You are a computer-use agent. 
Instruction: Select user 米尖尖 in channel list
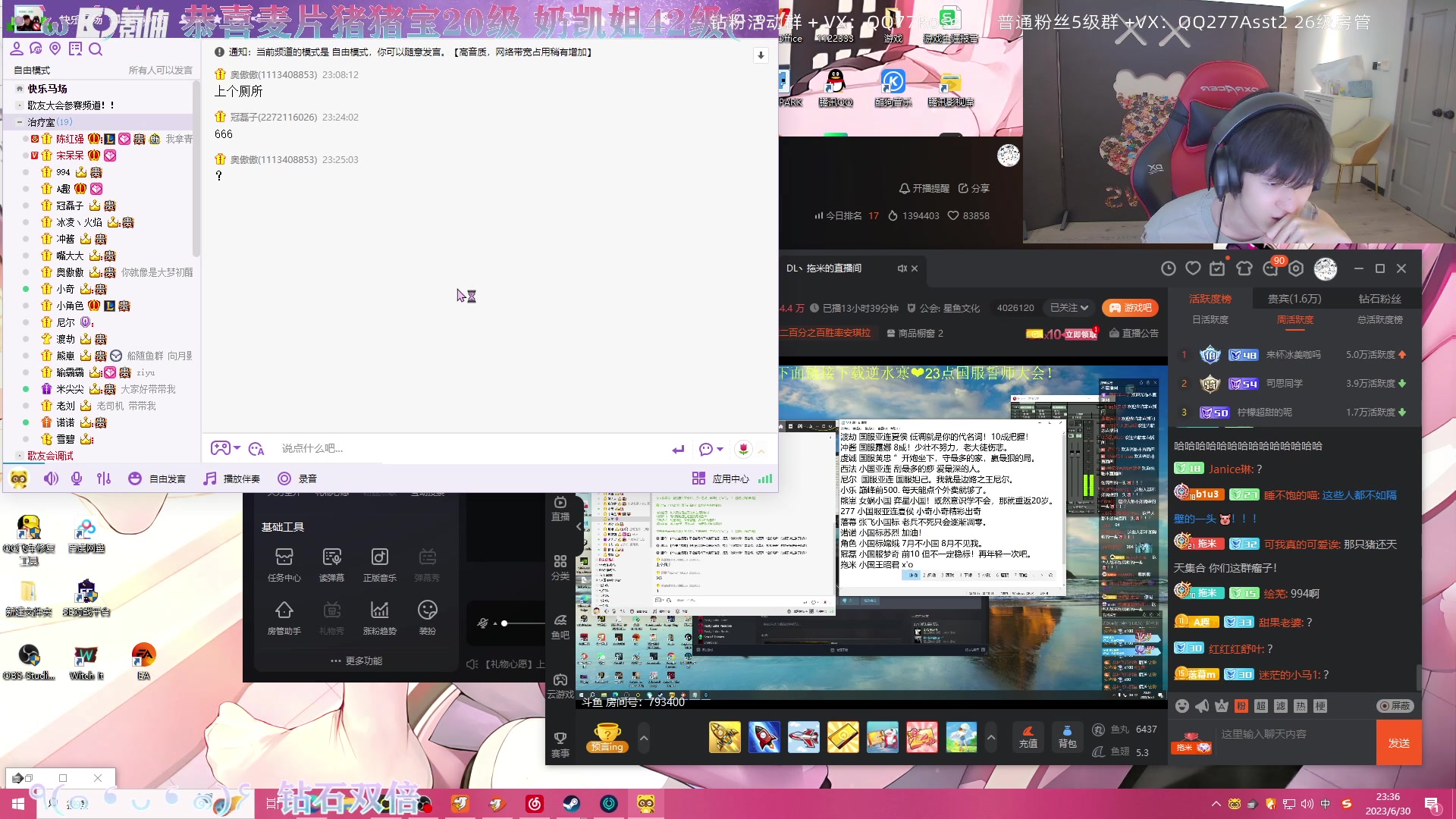pos(70,389)
